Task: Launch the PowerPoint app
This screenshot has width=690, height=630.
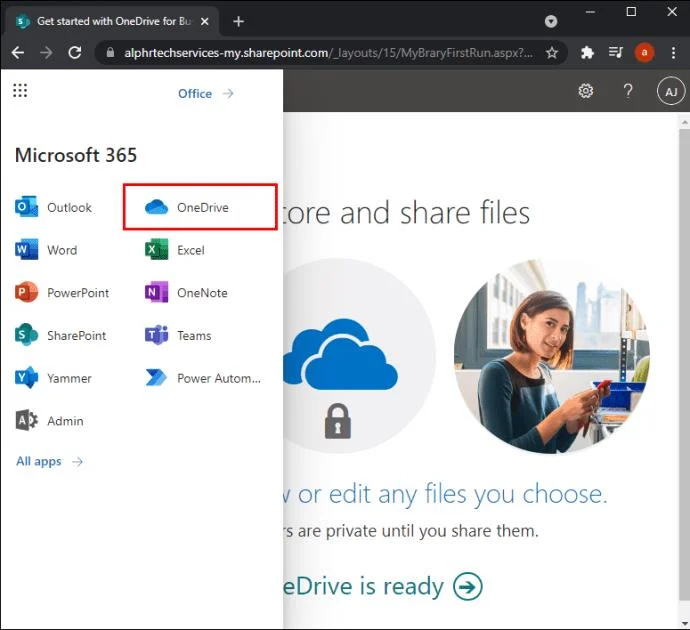Action: (x=62, y=293)
